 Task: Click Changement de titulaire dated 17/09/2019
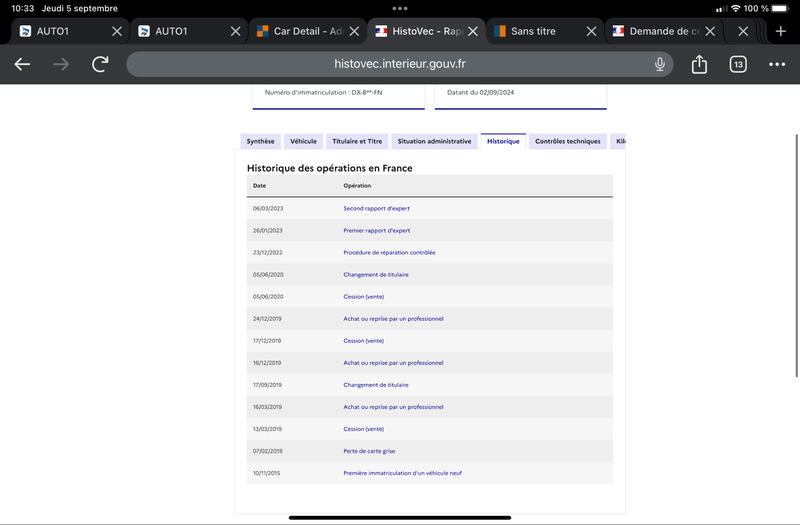(x=376, y=385)
